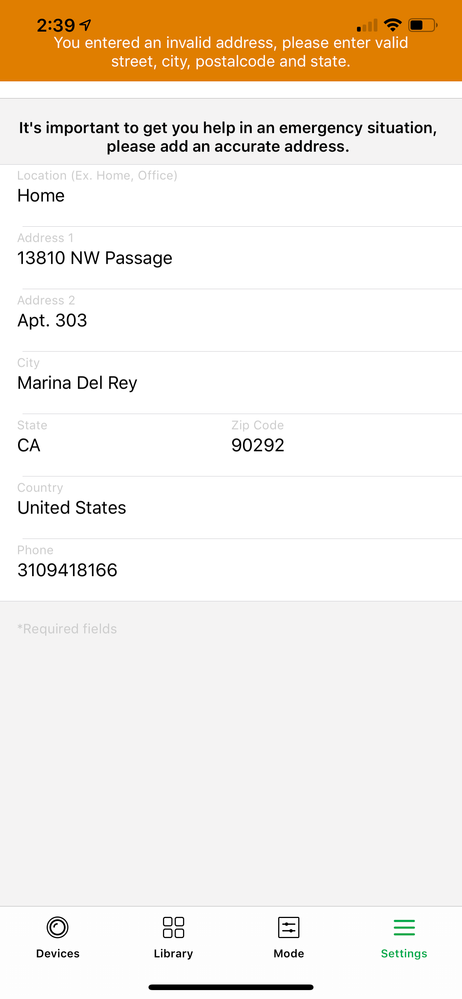462x999 pixels.
Task: Open the Country selector United States
Action: coord(231,508)
